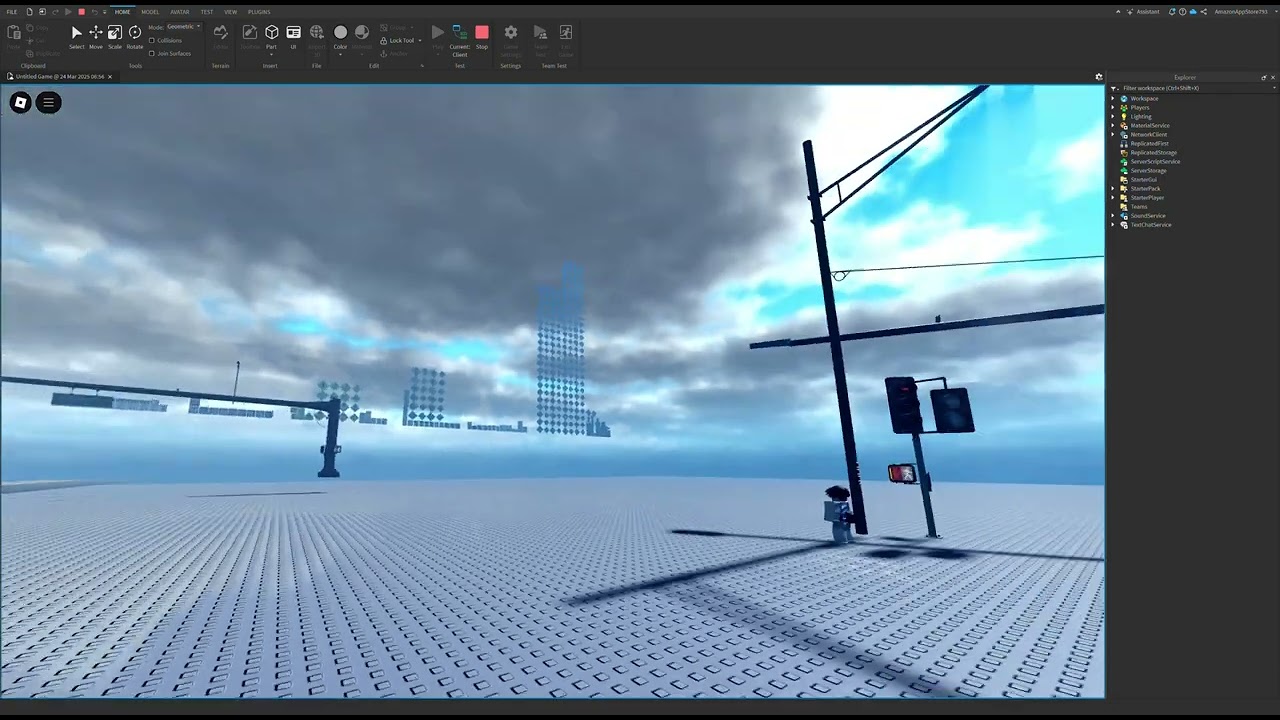Select StarterGui in Explorer
Image resolution: width=1280 pixels, height=720 pixels.
1143,179
